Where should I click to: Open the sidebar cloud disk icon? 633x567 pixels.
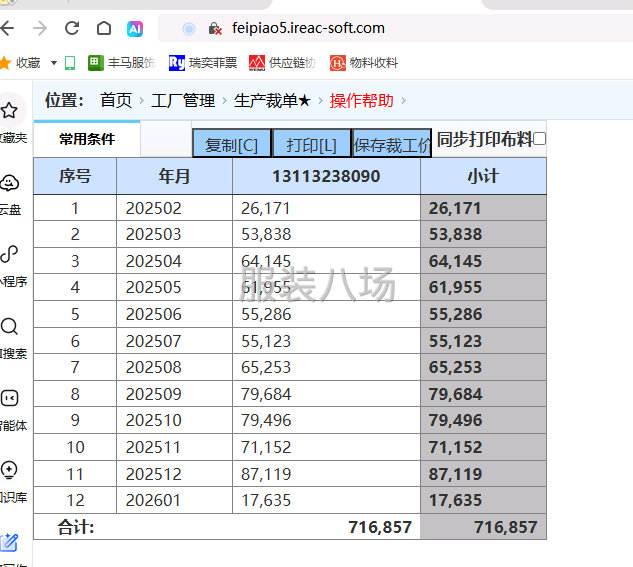[9, 183]
